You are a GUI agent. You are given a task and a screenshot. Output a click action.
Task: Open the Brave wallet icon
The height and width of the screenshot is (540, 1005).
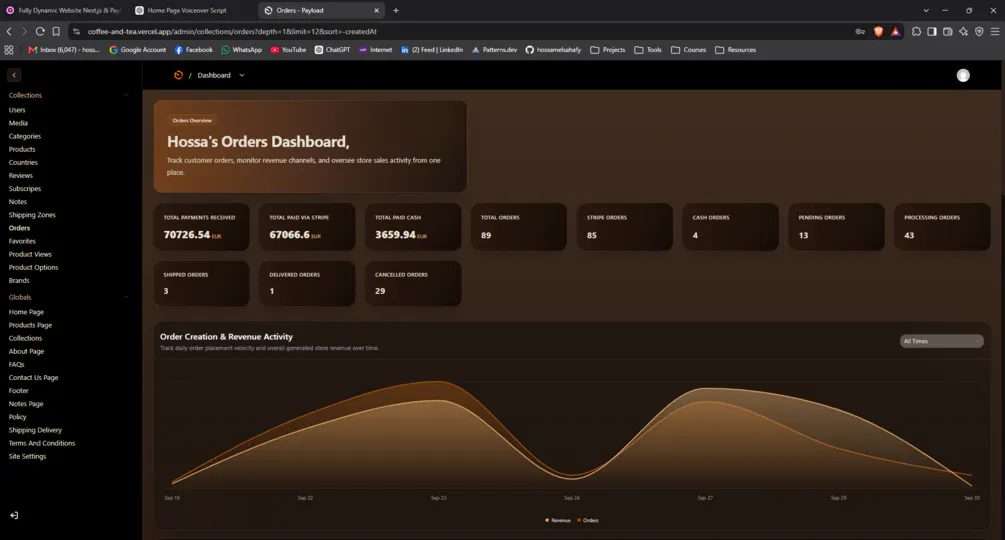pyautogui.click(x=947, y=31)
